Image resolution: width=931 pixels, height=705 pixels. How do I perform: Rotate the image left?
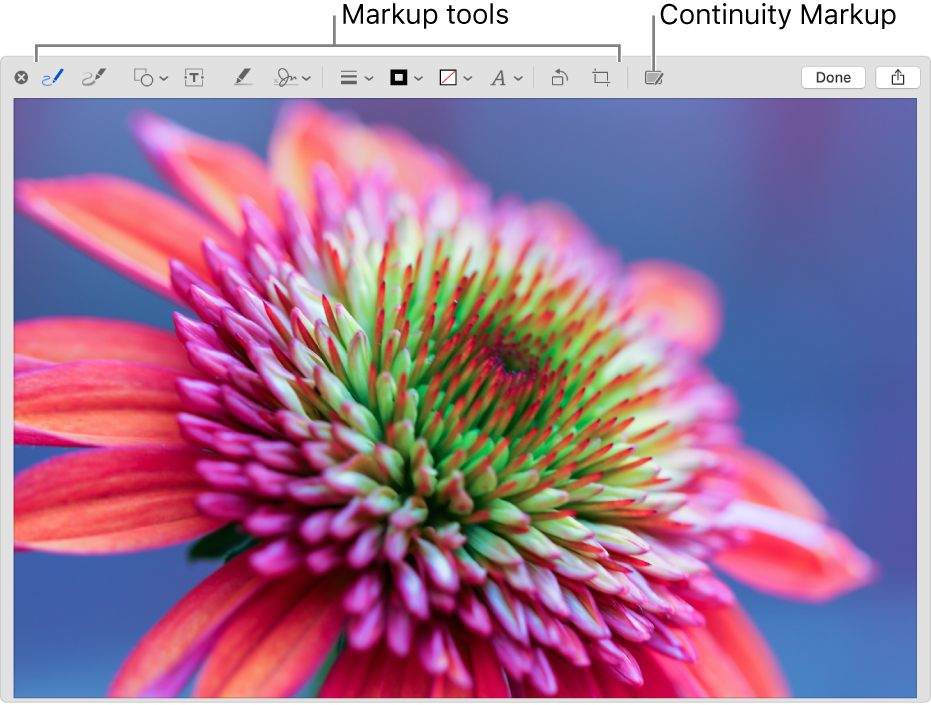pyautogui.click(x=560, y=77)
